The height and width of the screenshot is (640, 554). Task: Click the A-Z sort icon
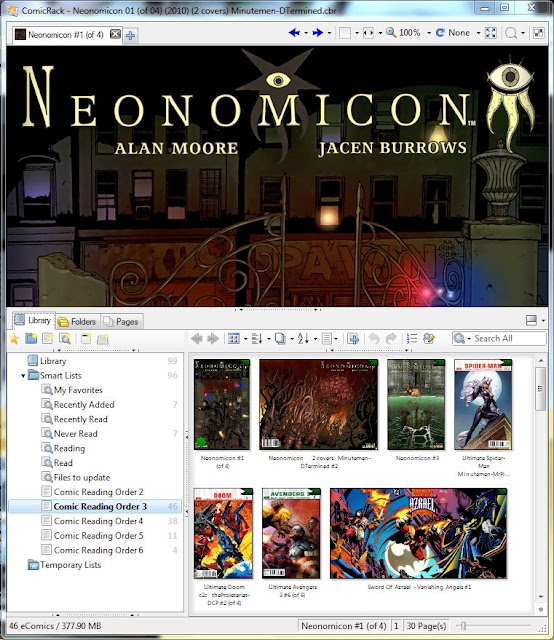(x=303, y=338)
